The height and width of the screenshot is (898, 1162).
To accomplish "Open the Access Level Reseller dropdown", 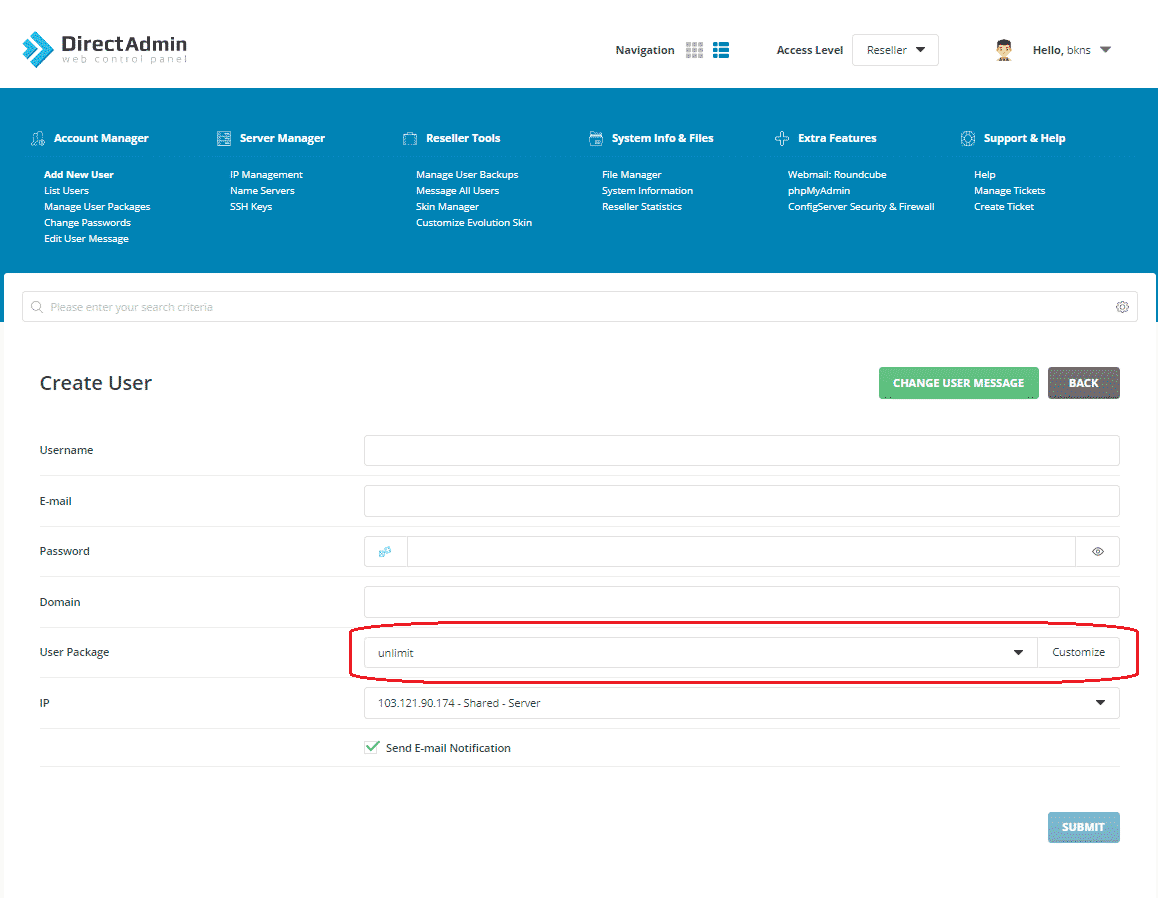I will (x=895, y=50).
